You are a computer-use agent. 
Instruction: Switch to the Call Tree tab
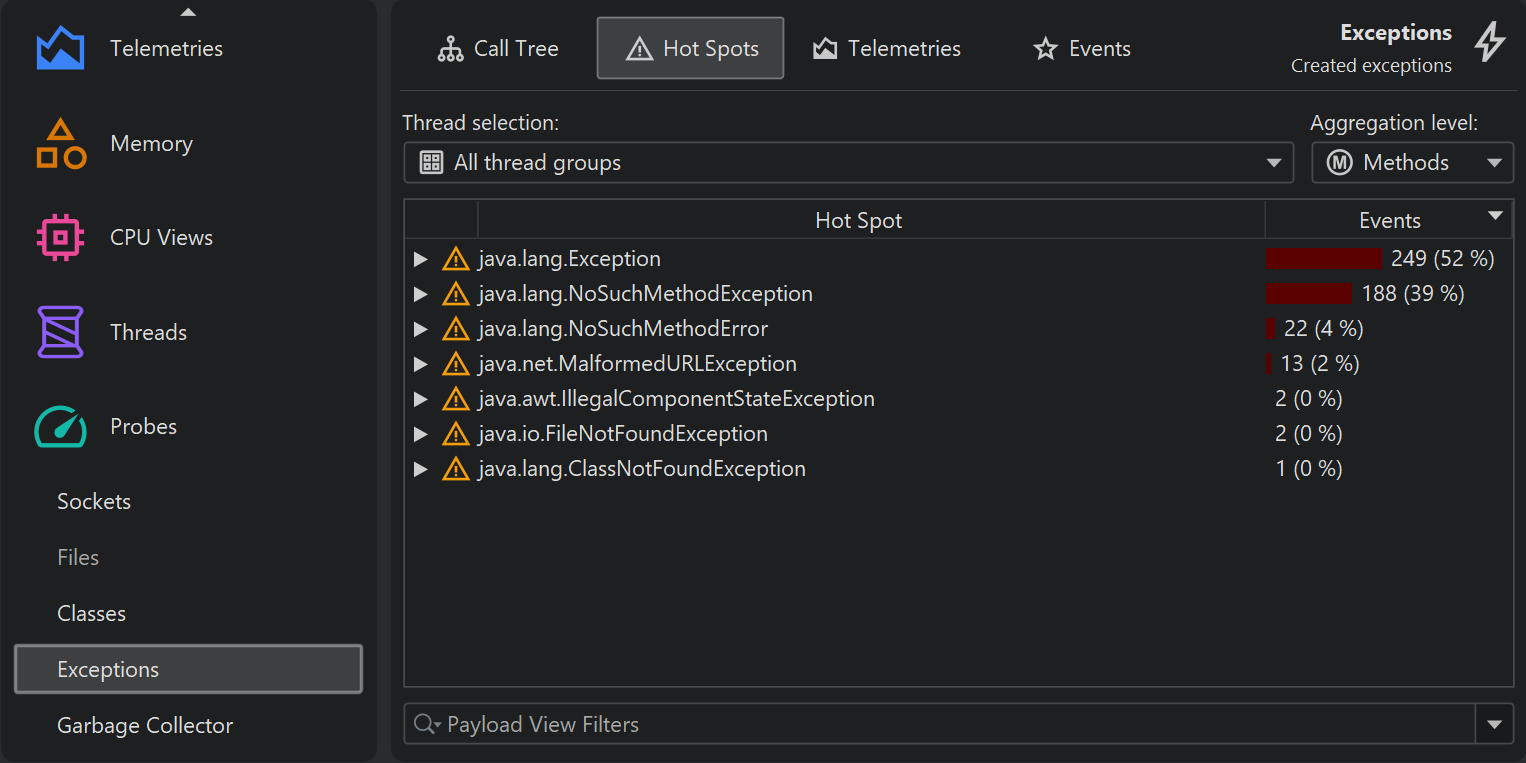point(498,49)
